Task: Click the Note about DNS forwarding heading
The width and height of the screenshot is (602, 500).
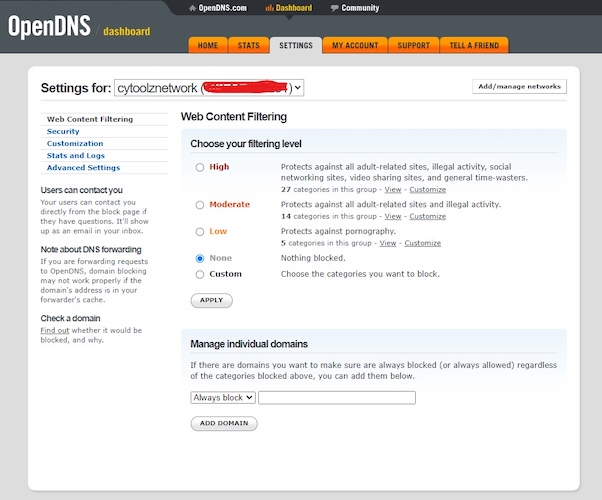Action: pyautogui.click(x=91, y=250)
